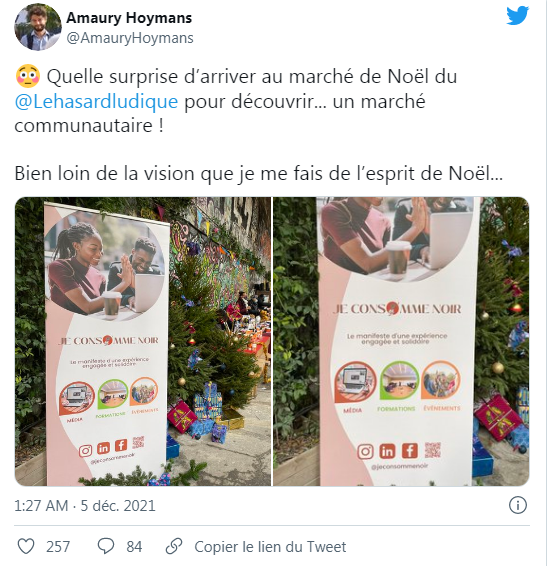Image resolution: width=547 pixels, height=566 pixels.
Task: Like the tweet with heart icon
Action: (26, 546)
